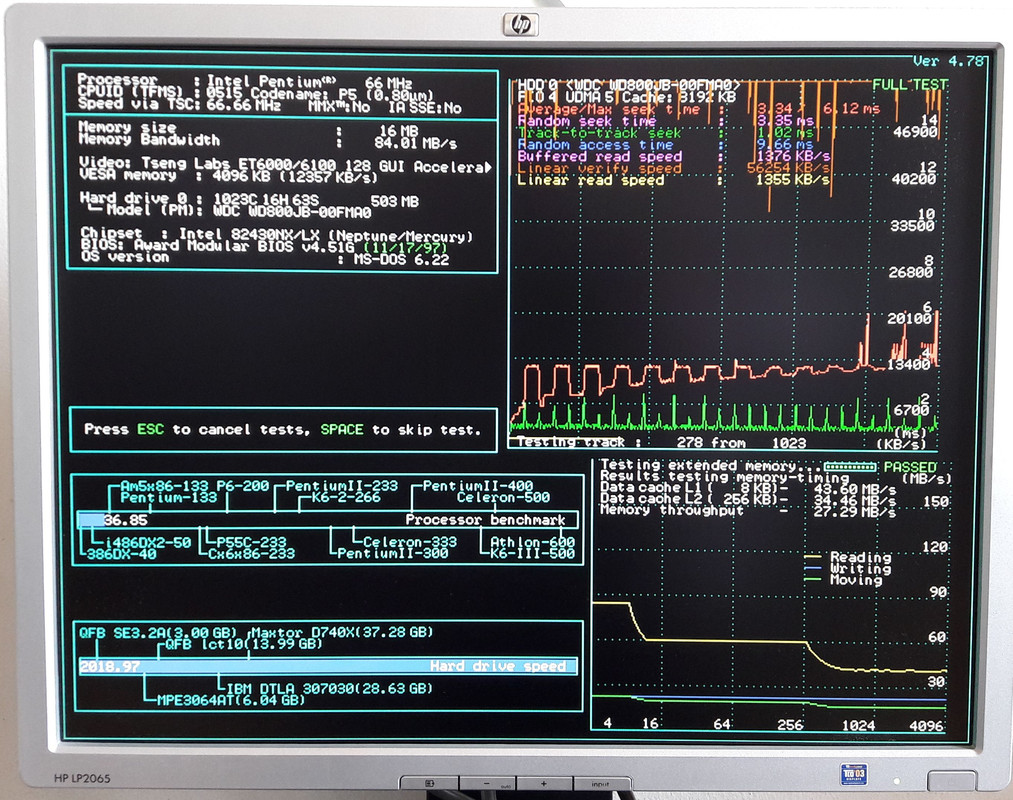
Task: Click the 'Testing track' status line
Action: (x=662, y=442)
